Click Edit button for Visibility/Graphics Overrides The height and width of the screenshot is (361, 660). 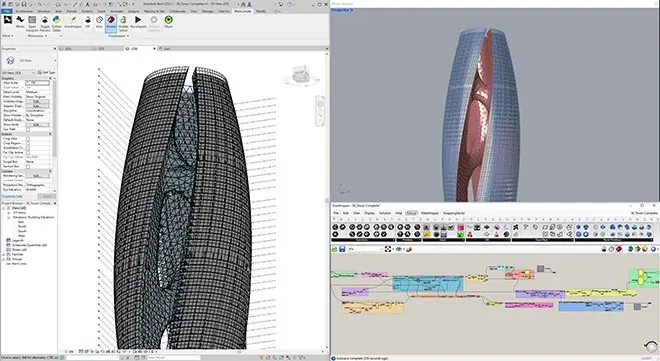[37, 101]
